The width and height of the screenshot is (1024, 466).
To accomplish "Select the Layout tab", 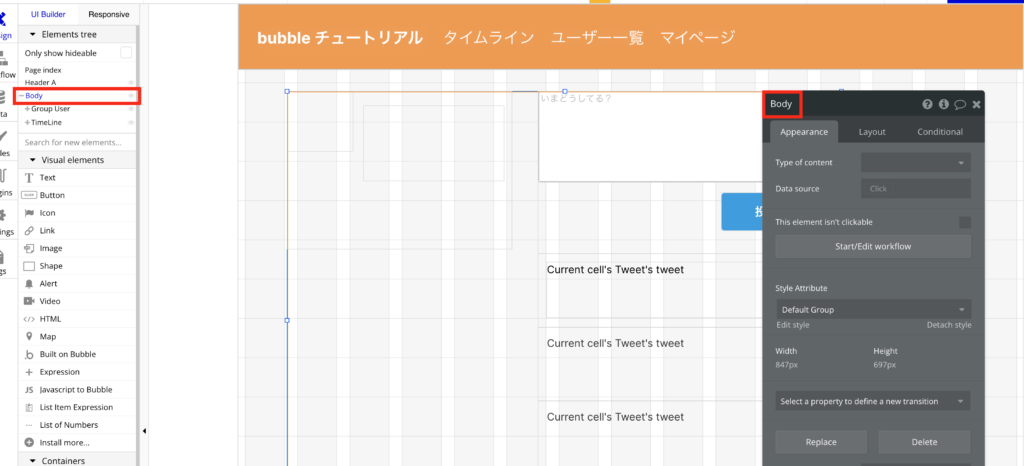I will click(872, 132).
